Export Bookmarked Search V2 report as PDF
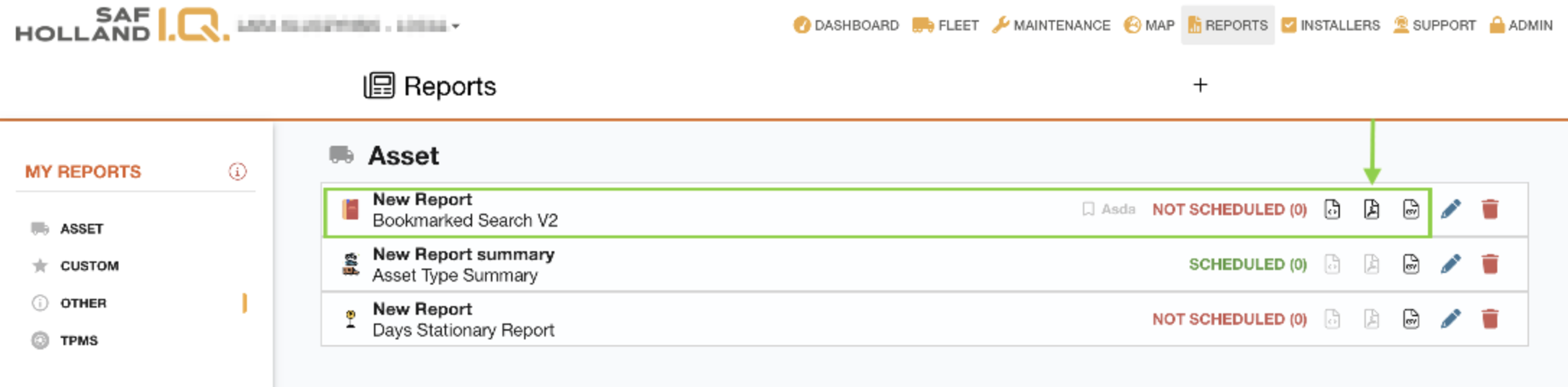 point(1371,209)
